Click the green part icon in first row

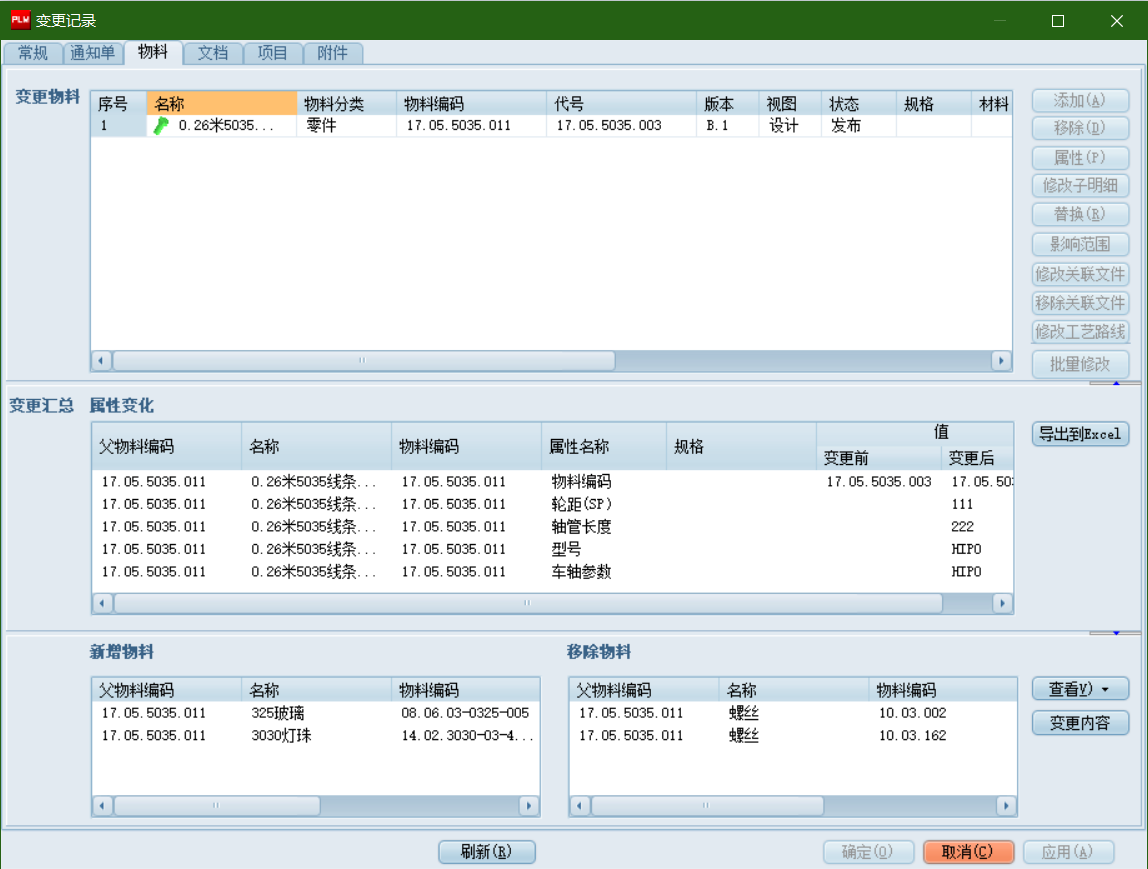[160, 126]
